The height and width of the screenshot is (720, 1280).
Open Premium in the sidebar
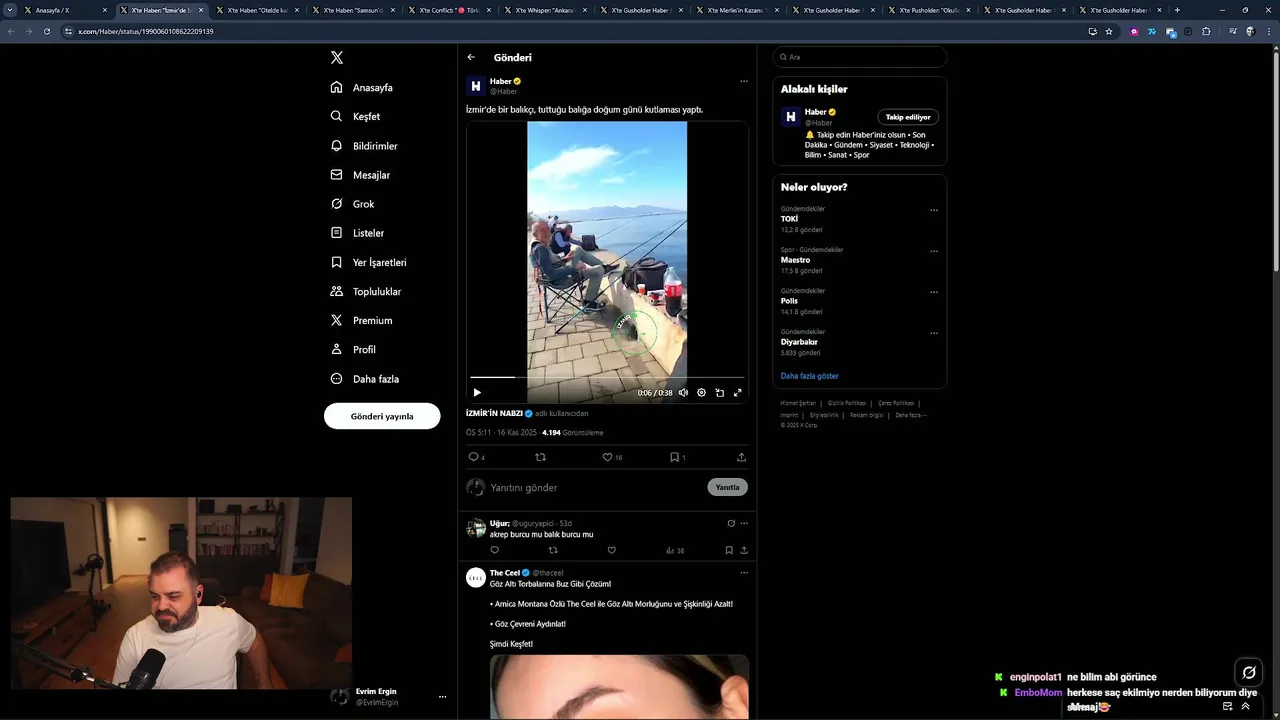click(361, 320)
